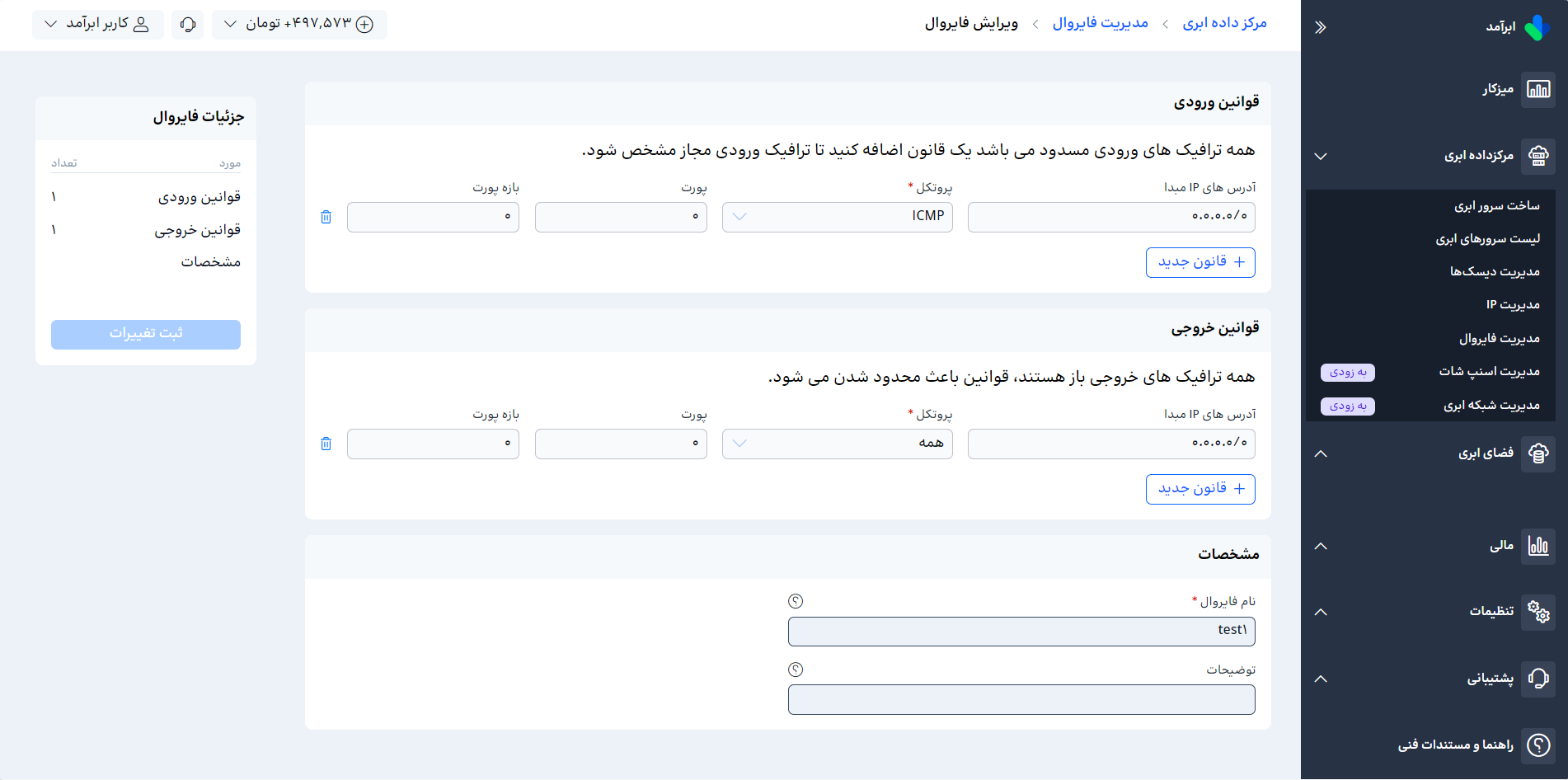1568x780 pixels.
Task: Click the ویرایش فایروال breadcrumb text
Action: 971,23
